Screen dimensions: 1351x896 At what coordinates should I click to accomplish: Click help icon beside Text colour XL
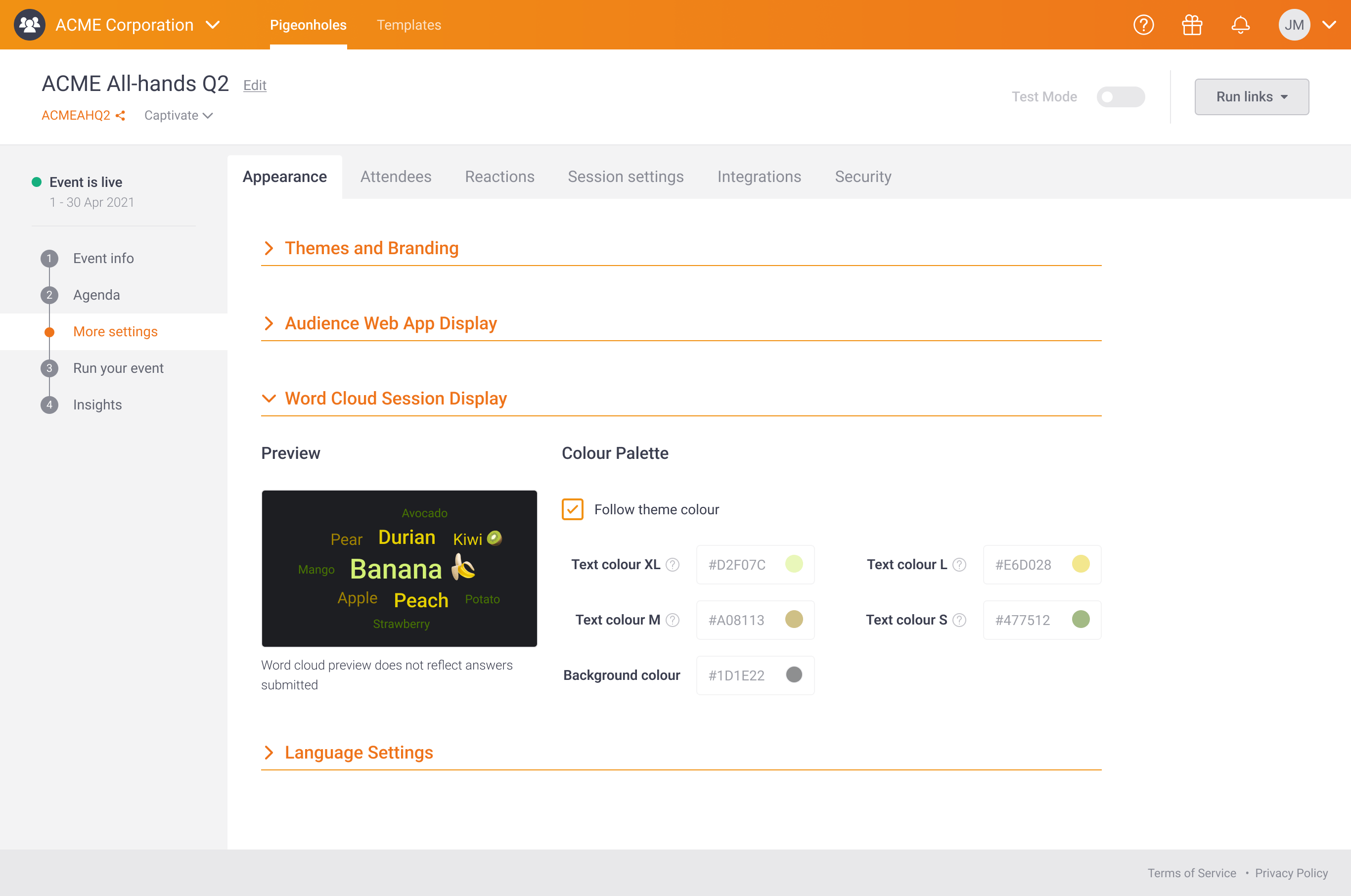tap(673, 565)
